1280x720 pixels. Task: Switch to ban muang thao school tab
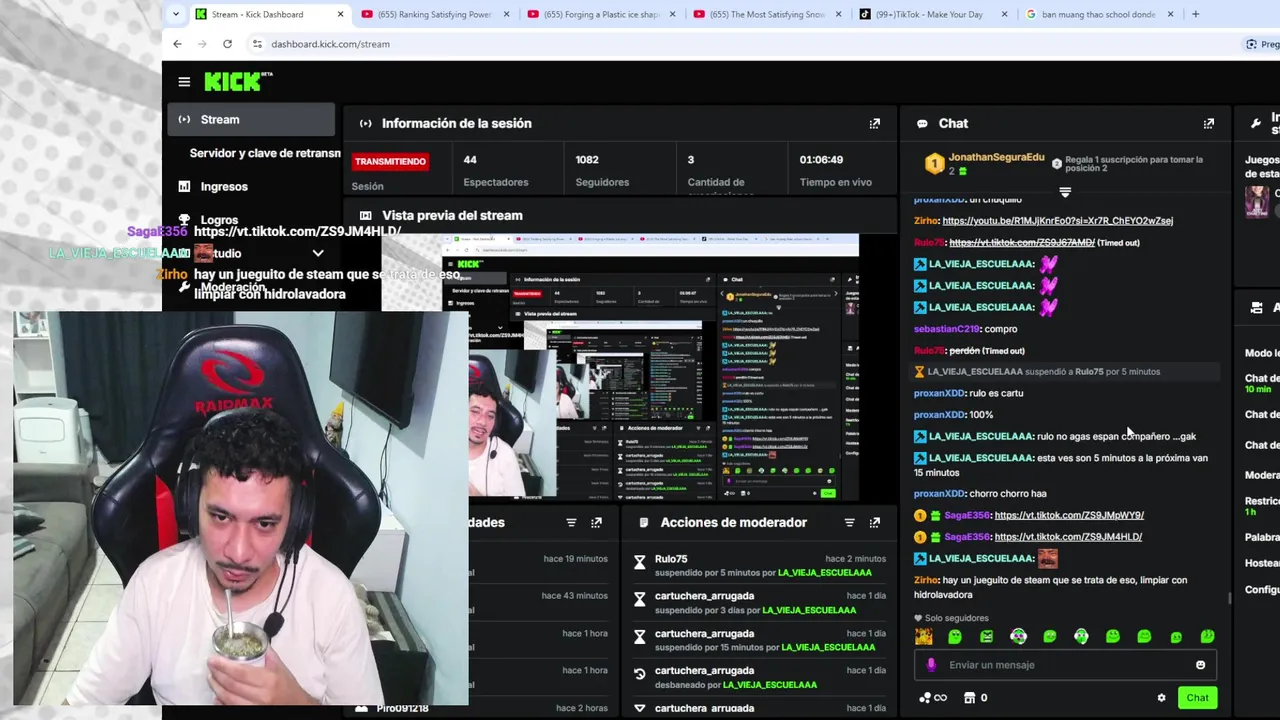coord(1100,14)
